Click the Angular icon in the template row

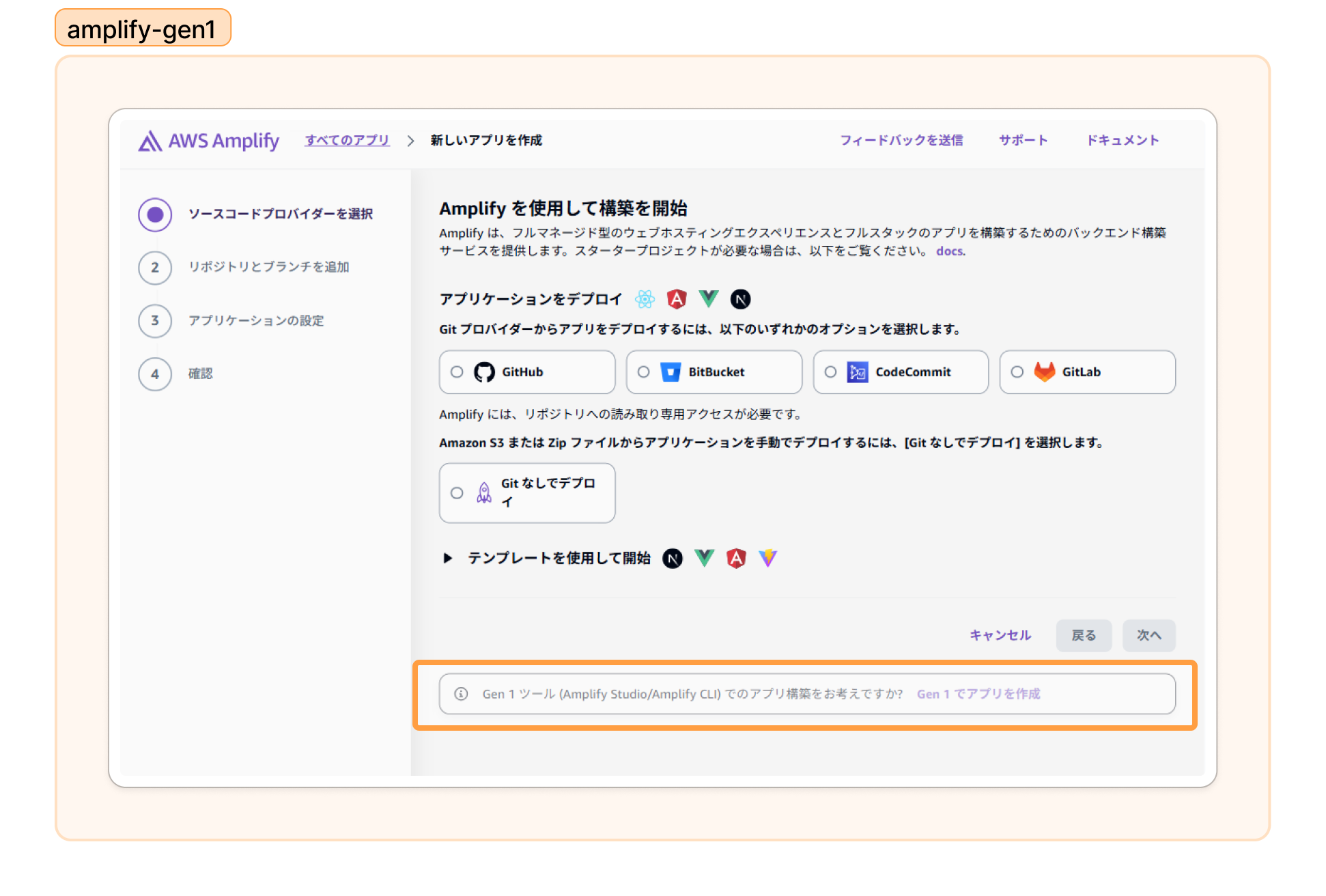pyautogui.click(x=736, y=559)
